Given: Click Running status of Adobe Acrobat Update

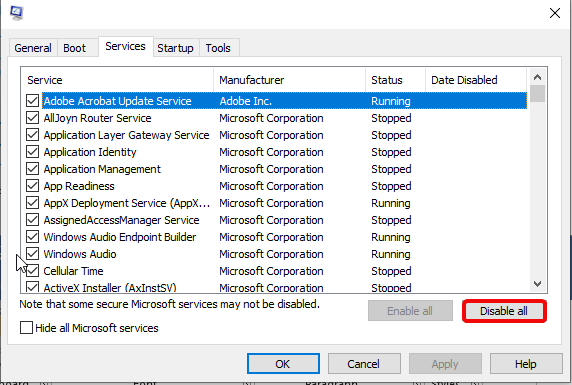Looking at the screenshot, I should pos(391,101).
